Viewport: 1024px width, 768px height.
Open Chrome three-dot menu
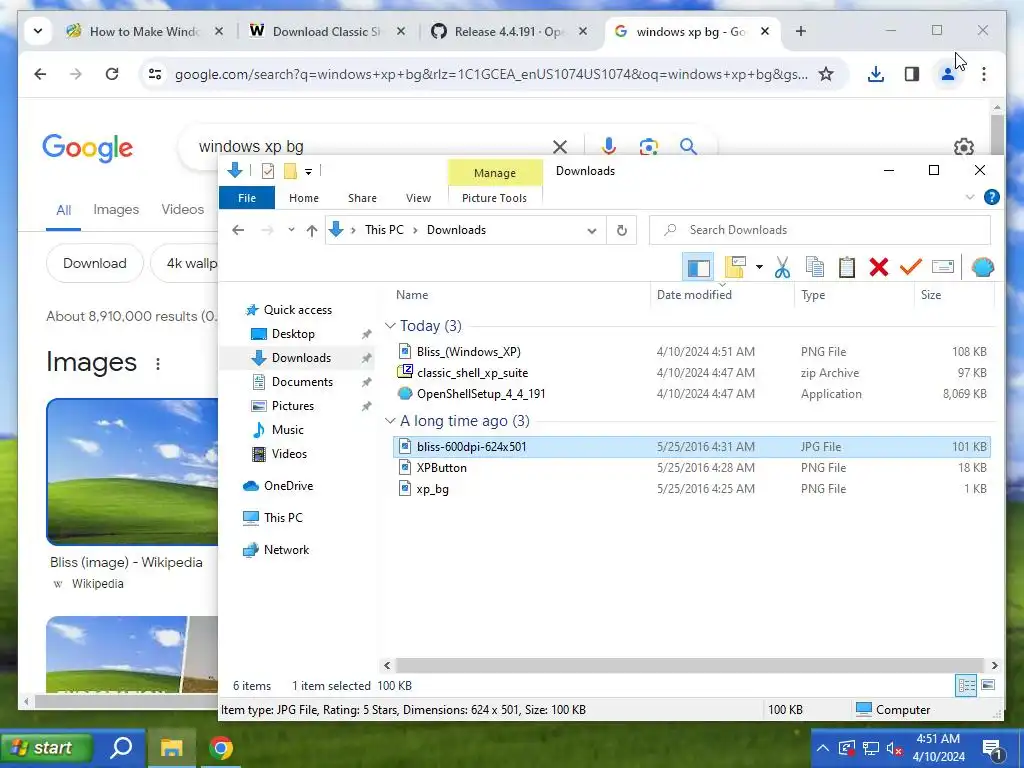tap(984, 74)
